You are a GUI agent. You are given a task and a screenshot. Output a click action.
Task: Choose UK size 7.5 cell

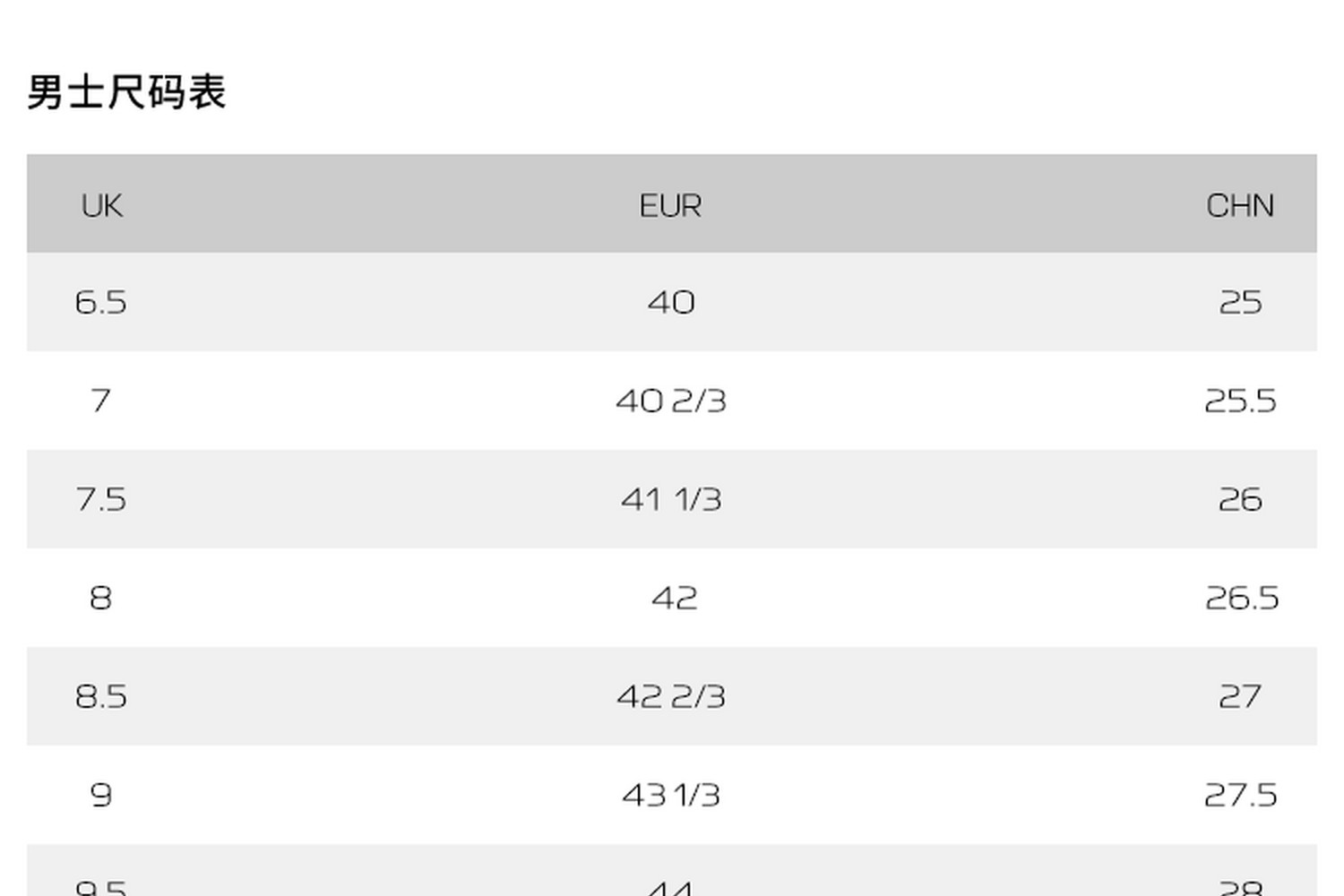click(x=101, y=499)
